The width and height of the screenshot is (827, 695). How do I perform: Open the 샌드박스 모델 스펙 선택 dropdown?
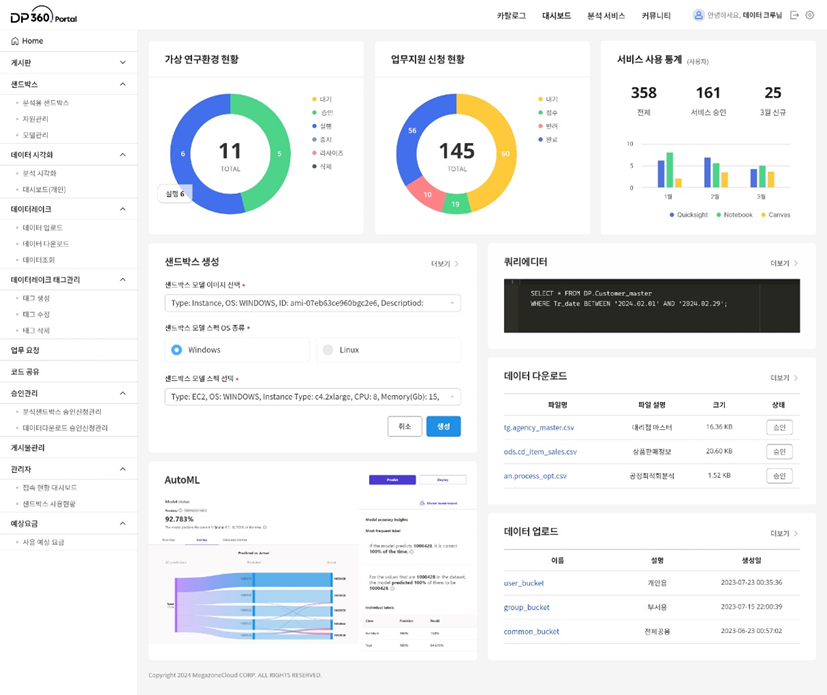pyautogui.click(x=312, y=397)
